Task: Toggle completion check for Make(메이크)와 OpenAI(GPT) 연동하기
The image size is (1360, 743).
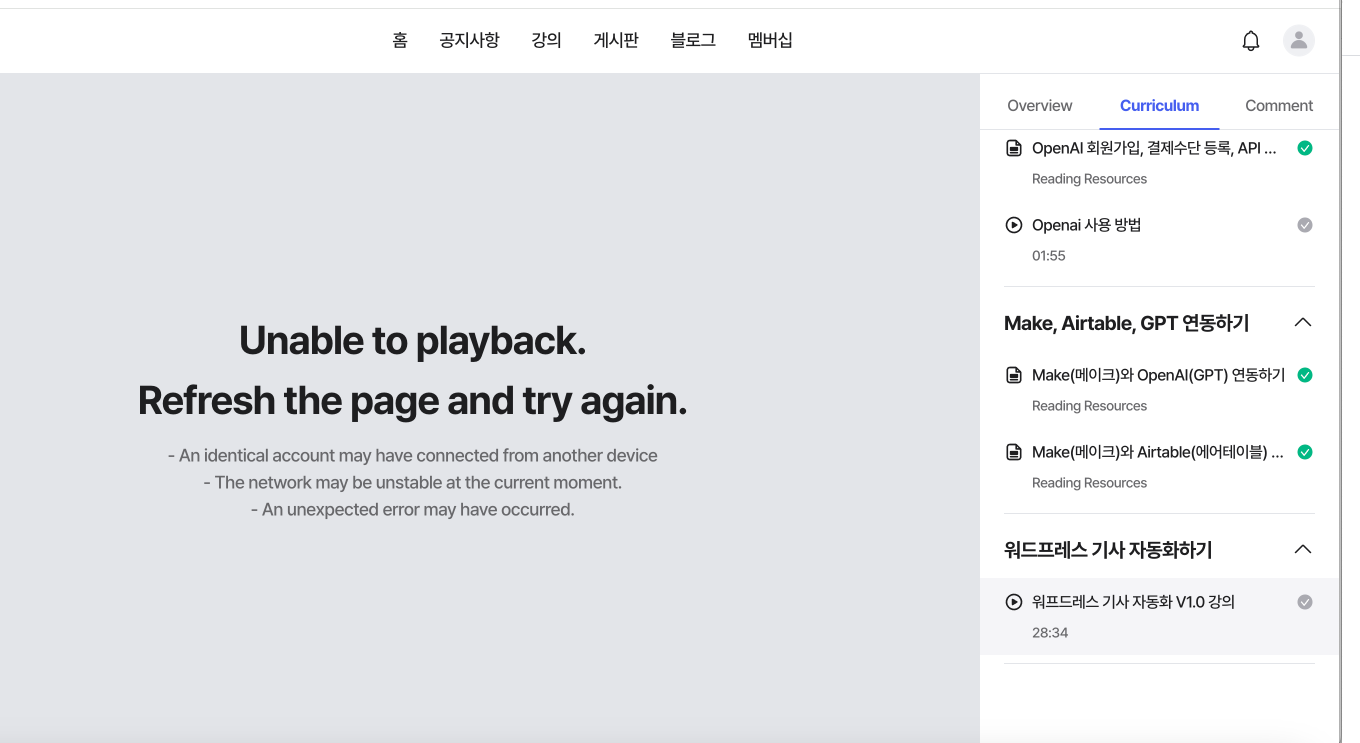Action: tap(1305, 375)
